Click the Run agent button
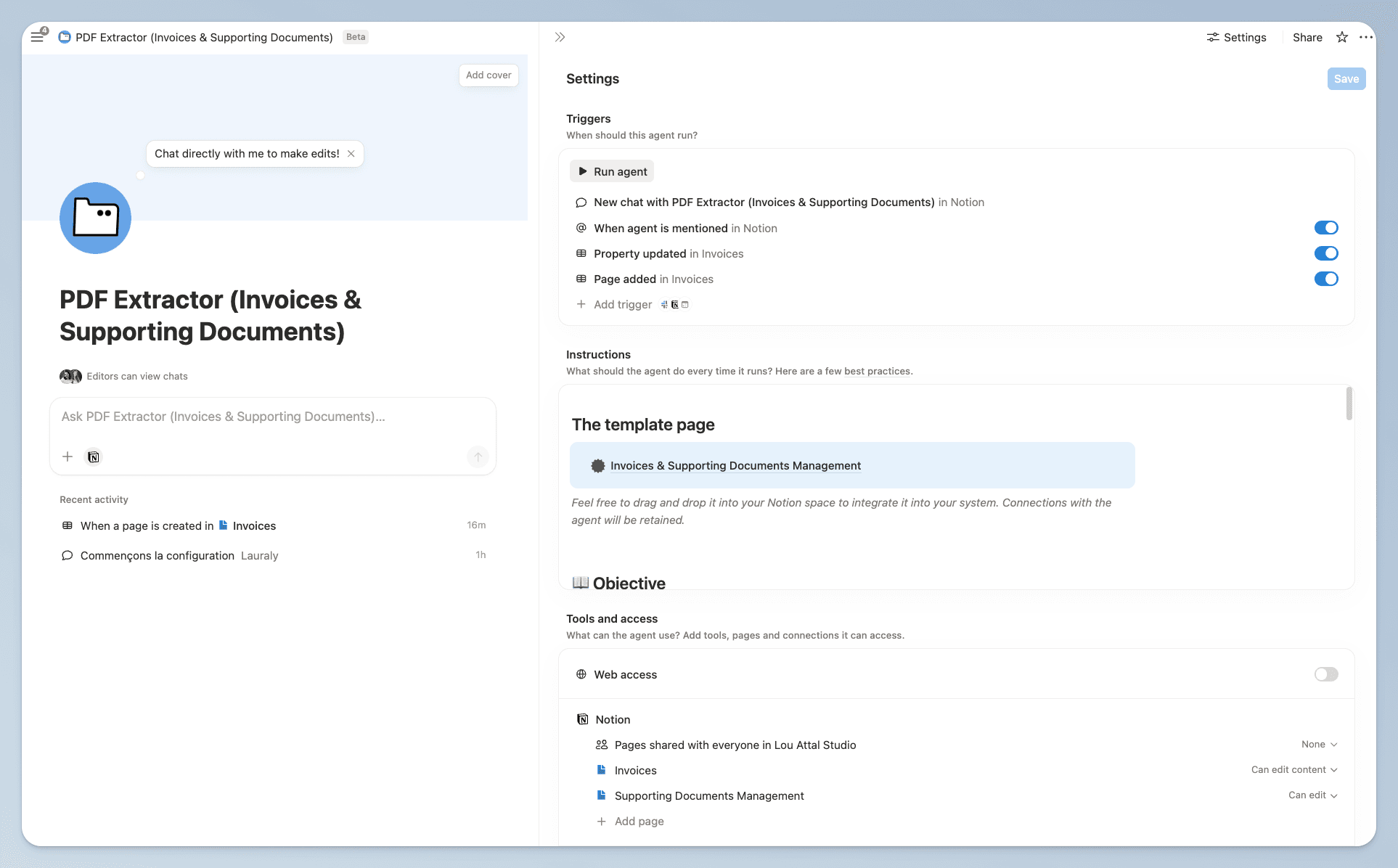The width and height of the screenshot is (1398, 868). coord(612,171)
